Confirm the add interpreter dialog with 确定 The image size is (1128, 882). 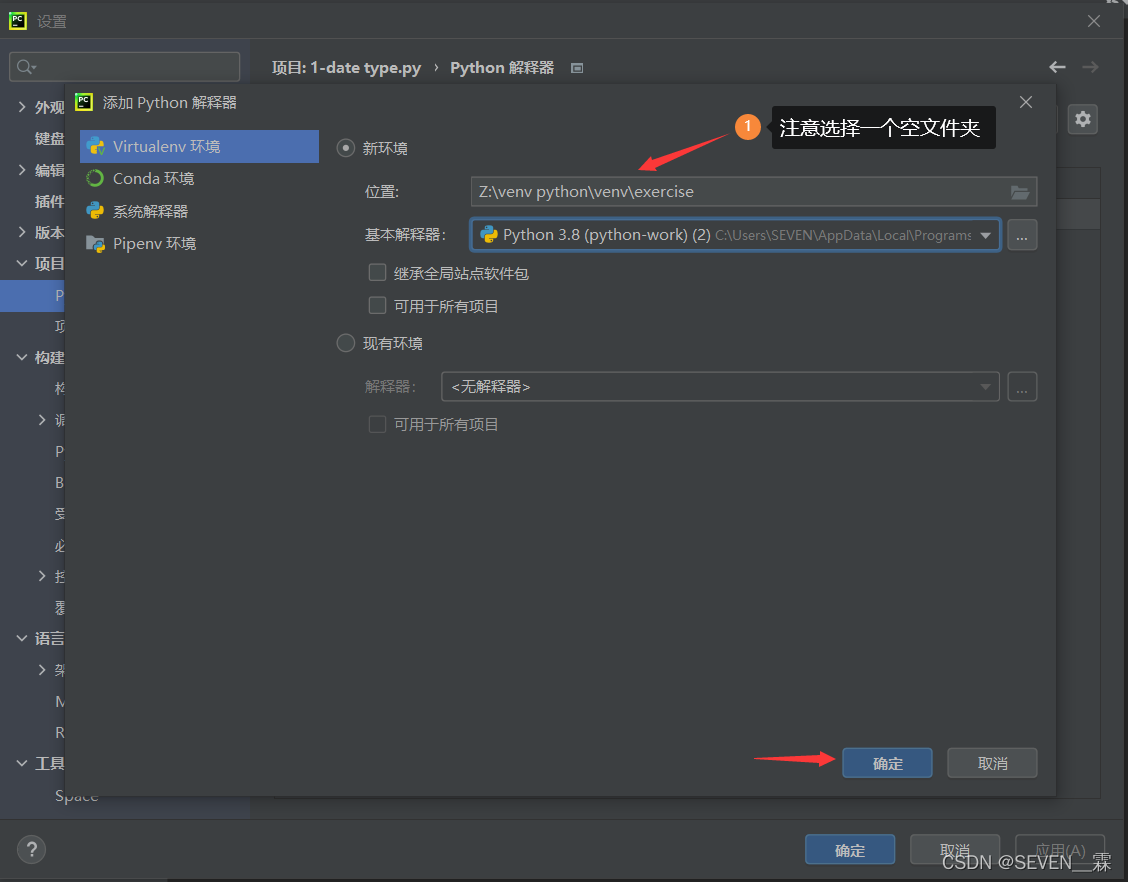887,763
